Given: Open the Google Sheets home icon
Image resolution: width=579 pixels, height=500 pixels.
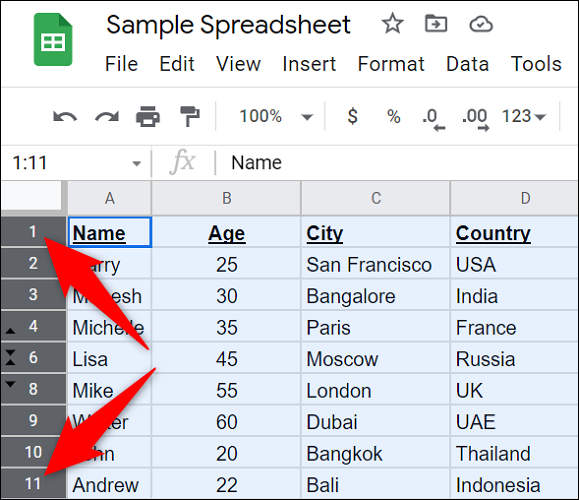Looking at the screenshot, I should click(x=53, y=40).
